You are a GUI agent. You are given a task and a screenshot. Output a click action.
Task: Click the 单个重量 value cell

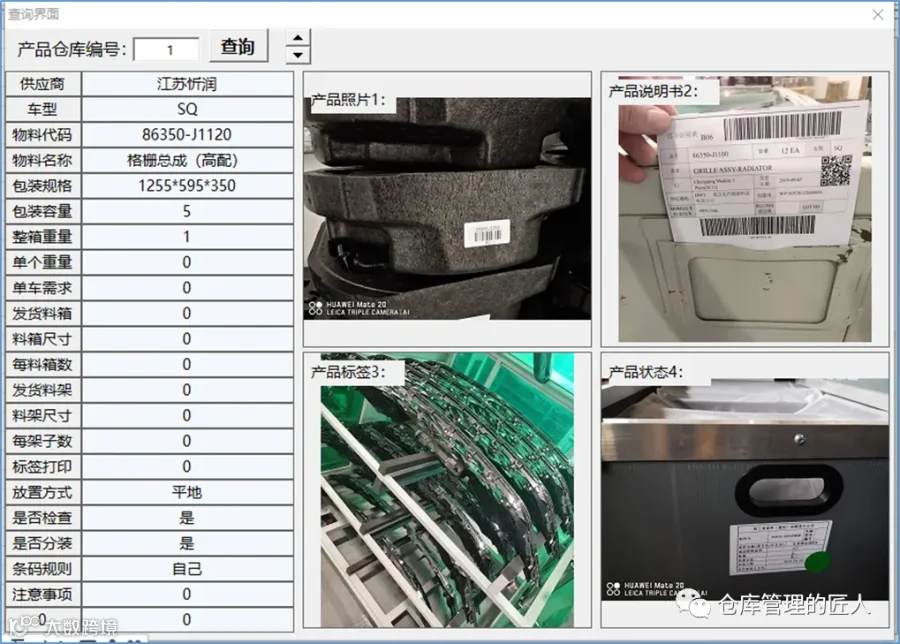pos(187,262)
